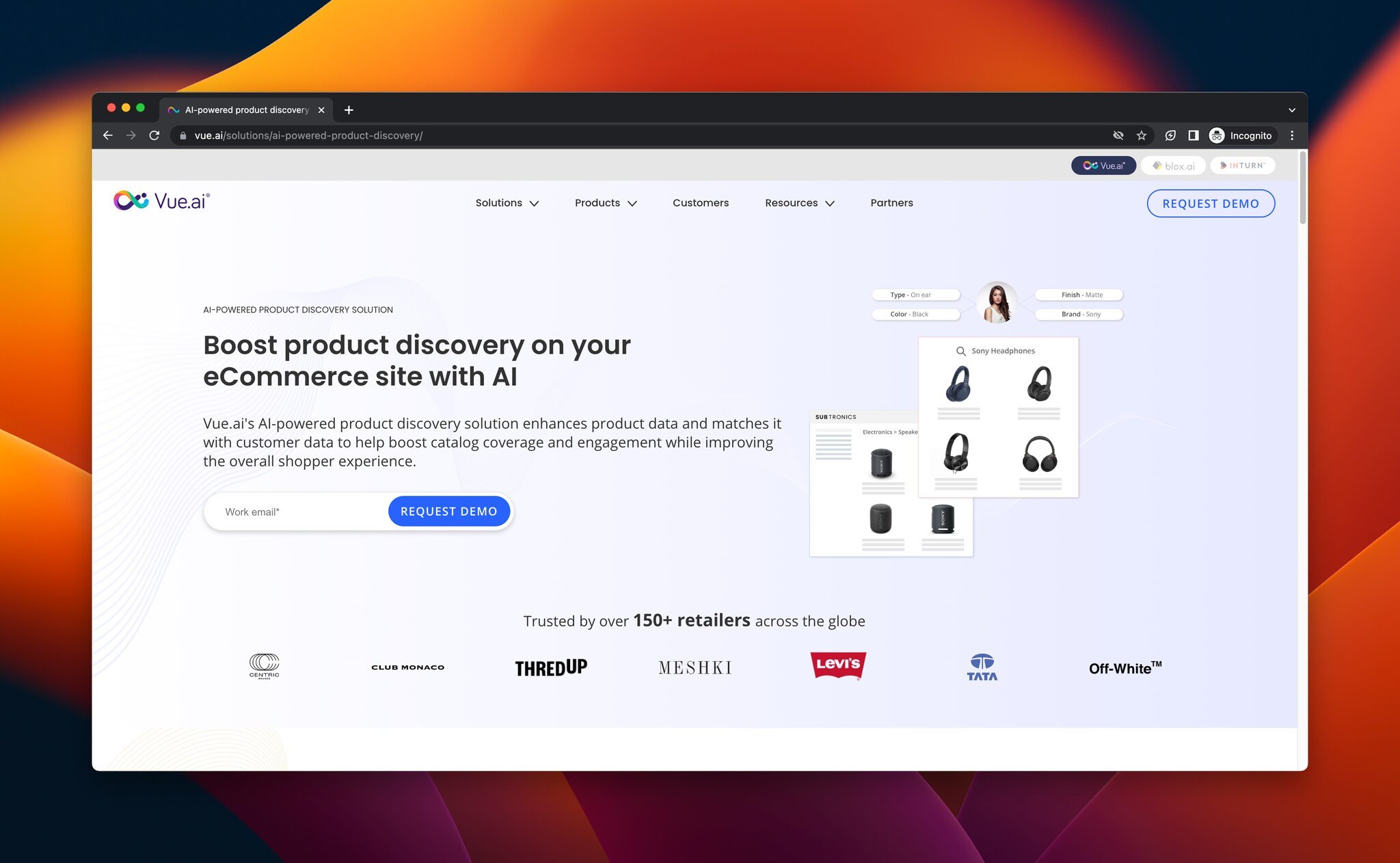Click the Partners menu item
This screenshot has height=863, width=1400.
pos(891,202)
